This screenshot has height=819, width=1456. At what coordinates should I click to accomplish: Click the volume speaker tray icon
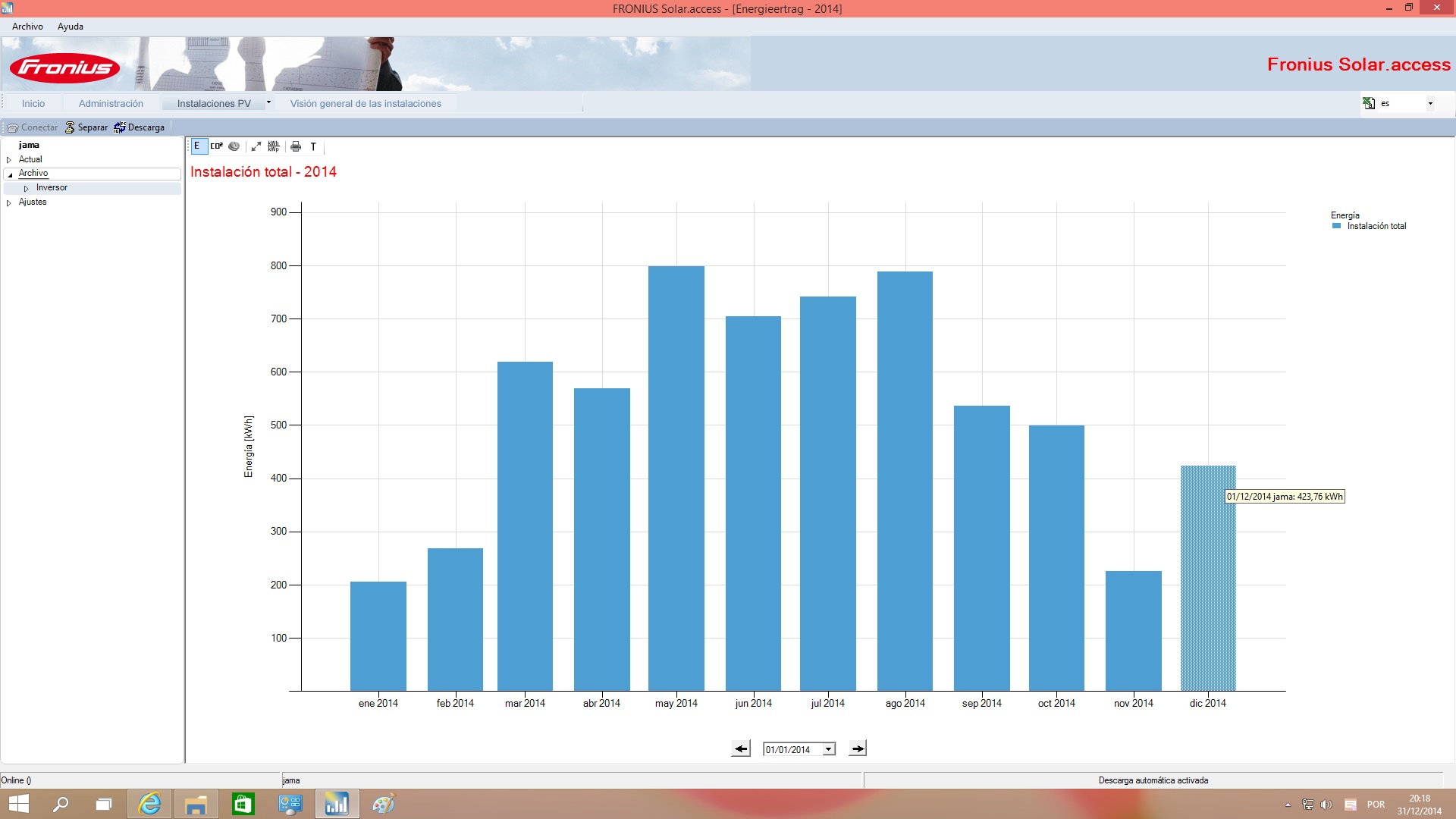1326,805
